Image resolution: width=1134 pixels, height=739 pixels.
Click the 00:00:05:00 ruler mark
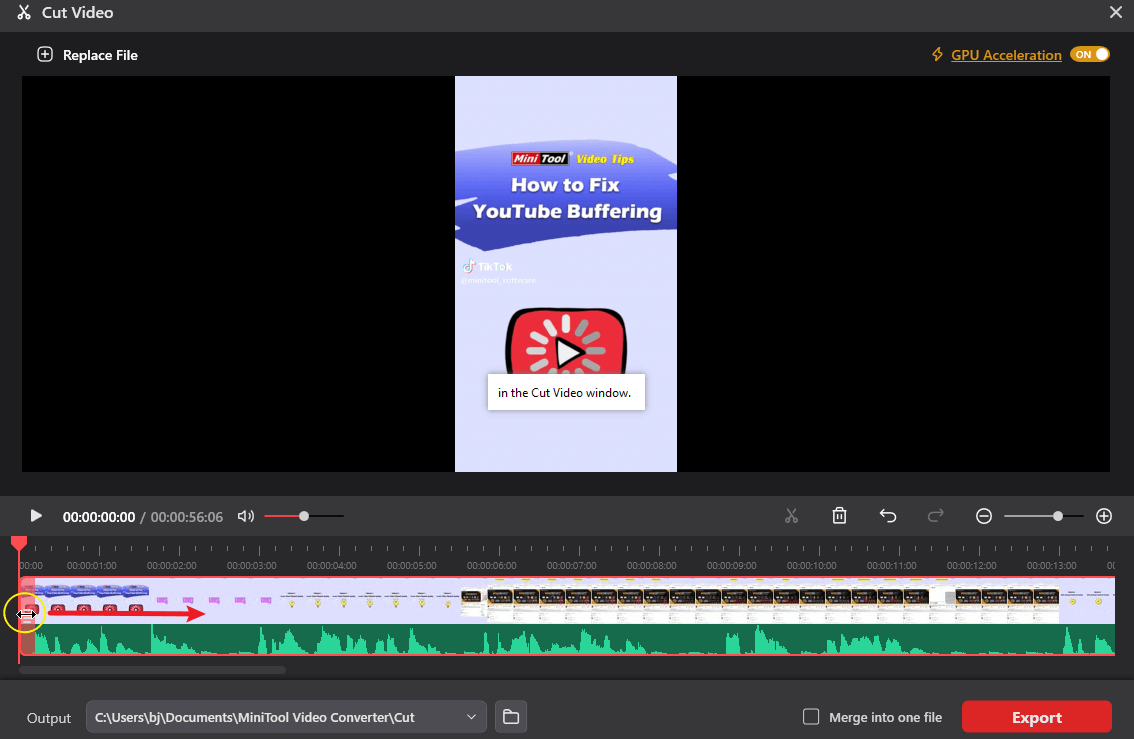pyautogui.click(x=412, y=565)
